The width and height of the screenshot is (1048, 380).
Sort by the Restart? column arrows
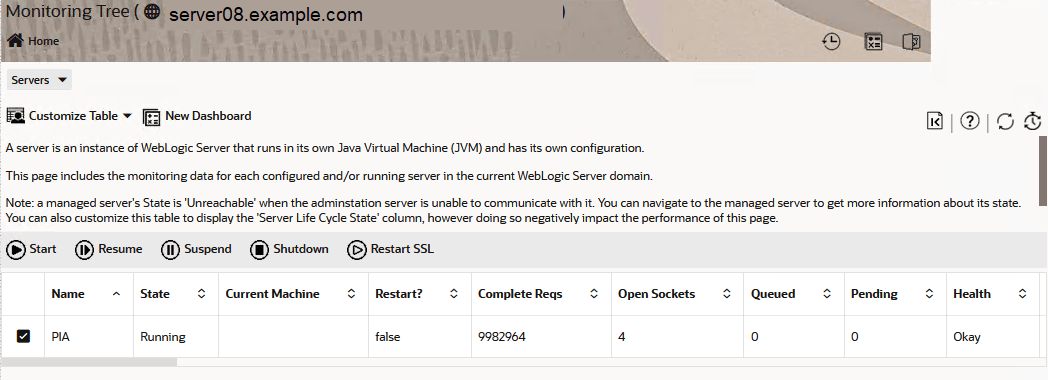(453, 294)
